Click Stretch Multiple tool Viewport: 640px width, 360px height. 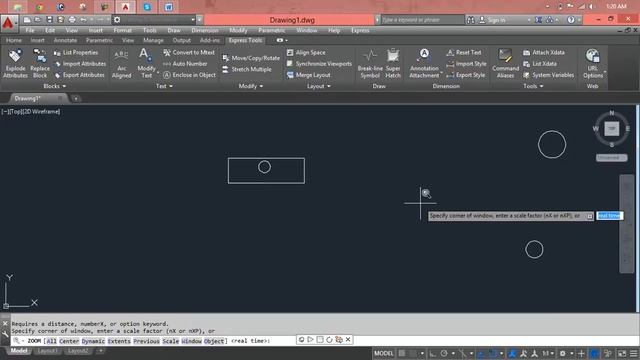pos(247,70)
